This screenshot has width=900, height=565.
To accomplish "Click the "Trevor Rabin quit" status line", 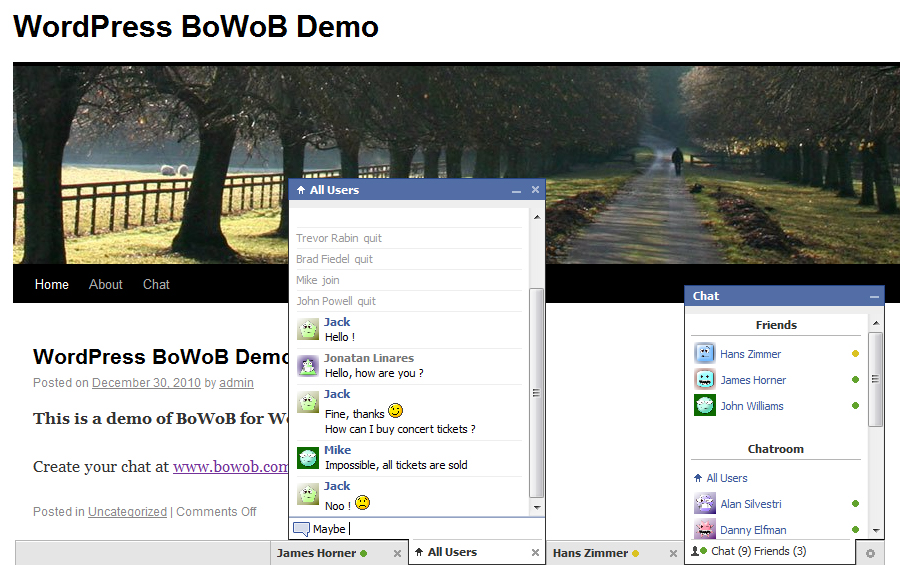I will [x=339, y=238].
